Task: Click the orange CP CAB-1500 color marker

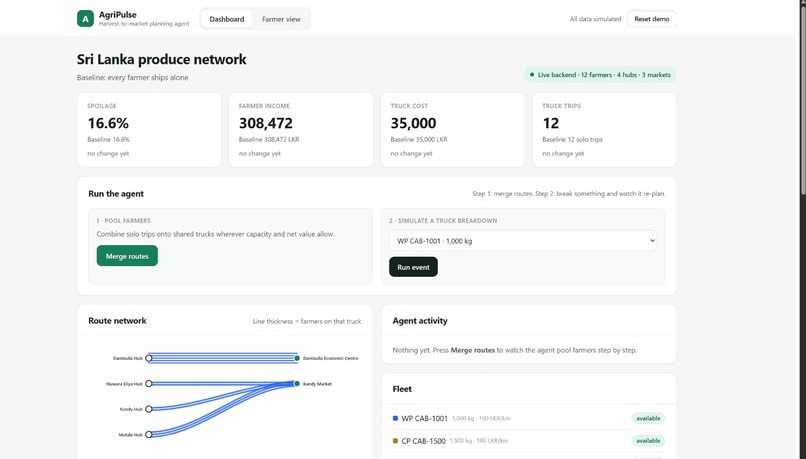Action: point(395,441)
